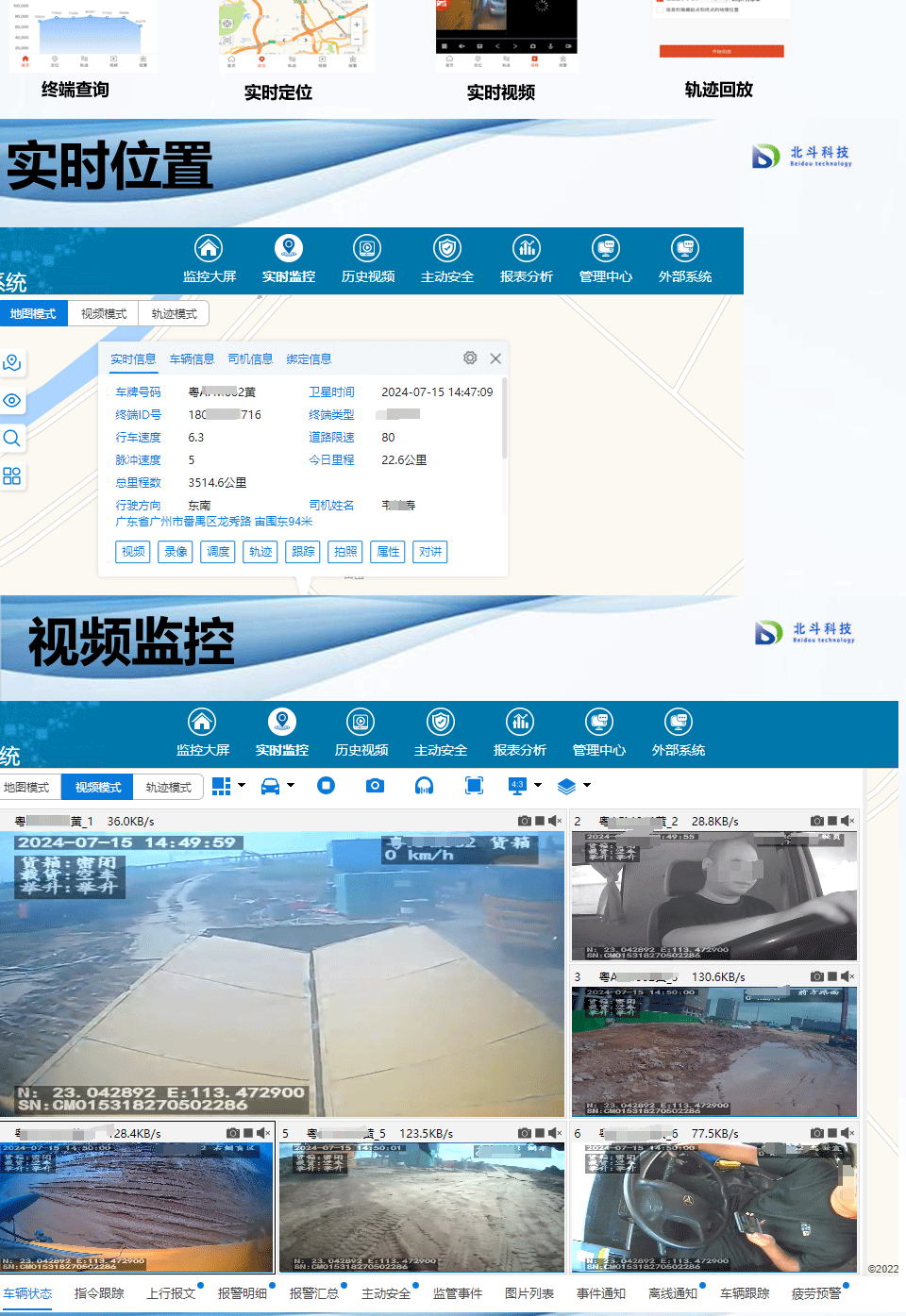The width and height of the screenshot is (906, 1316).
Task: Click the camera snapshot icon in video toolbar
Action: [375, 786]
